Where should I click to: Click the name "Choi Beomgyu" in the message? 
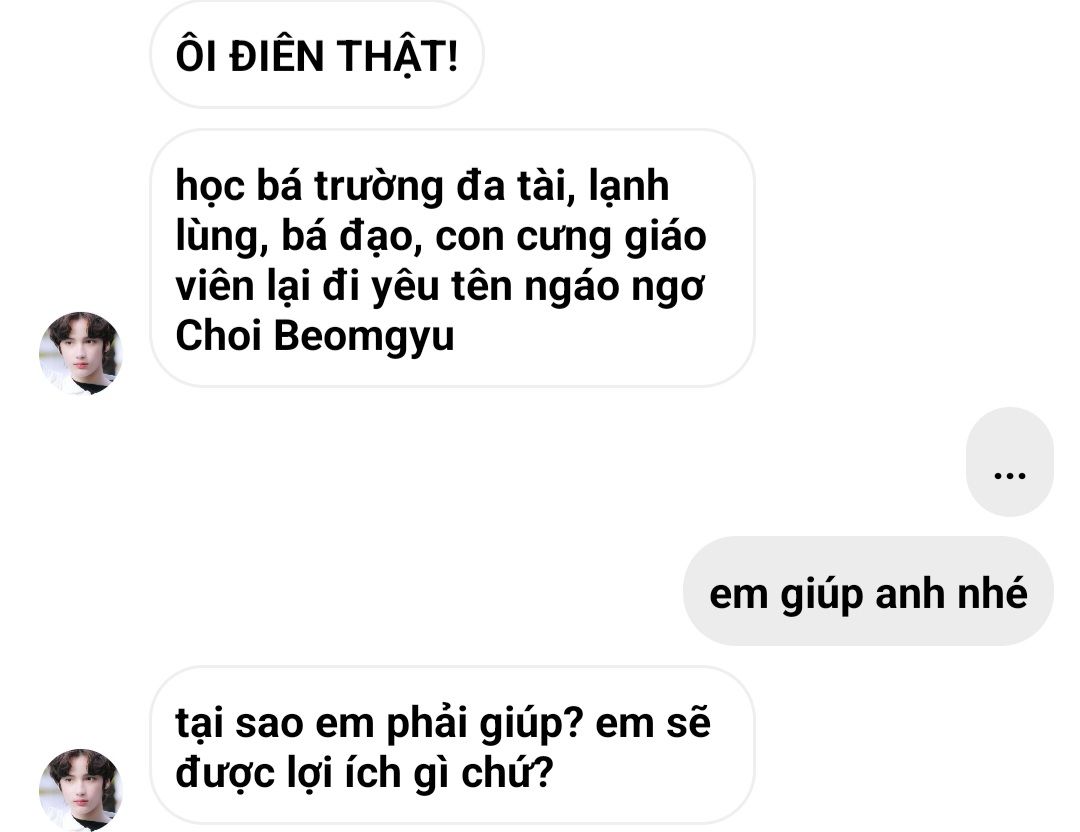coord(315,336)
